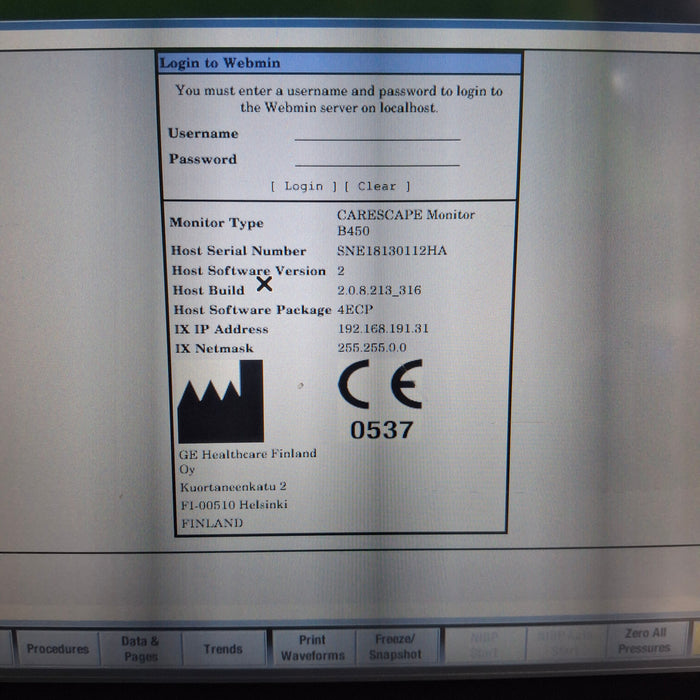This screenshot has width=700, height=700.
Task: Select Zero All Pressures button
Action: tap(645, 640)
